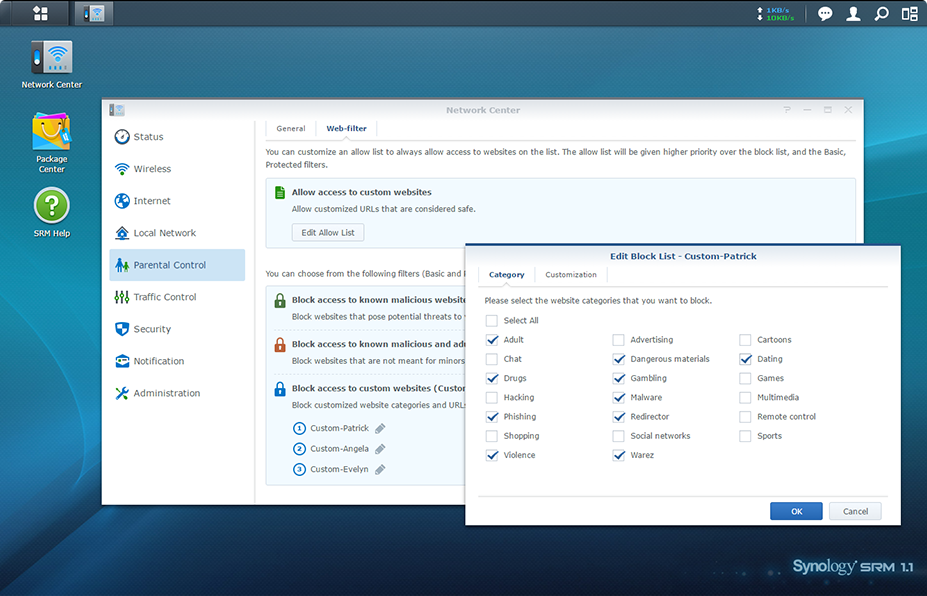This screenshot has height=596, width=927.
Task: Click OK to save block list
Action: (796, 511)
